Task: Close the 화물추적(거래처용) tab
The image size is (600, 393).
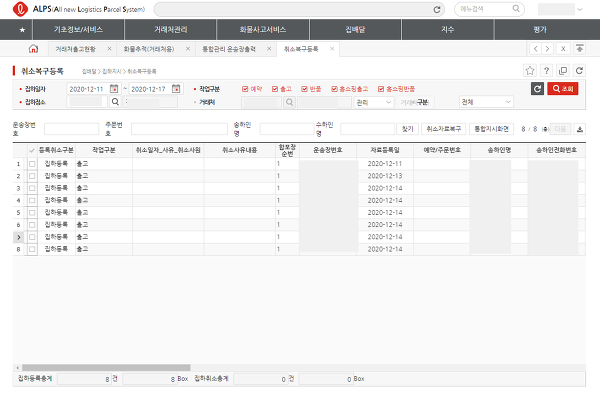Action: point(188,49)
